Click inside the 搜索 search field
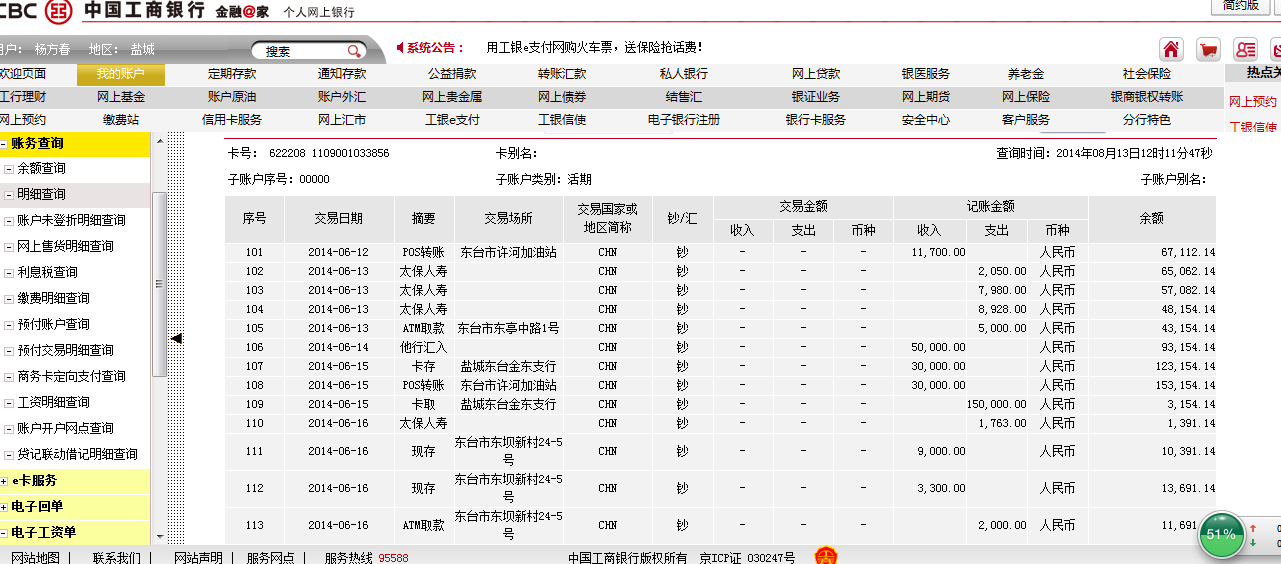The image size is (1281, 564). (x=300, y=51)
